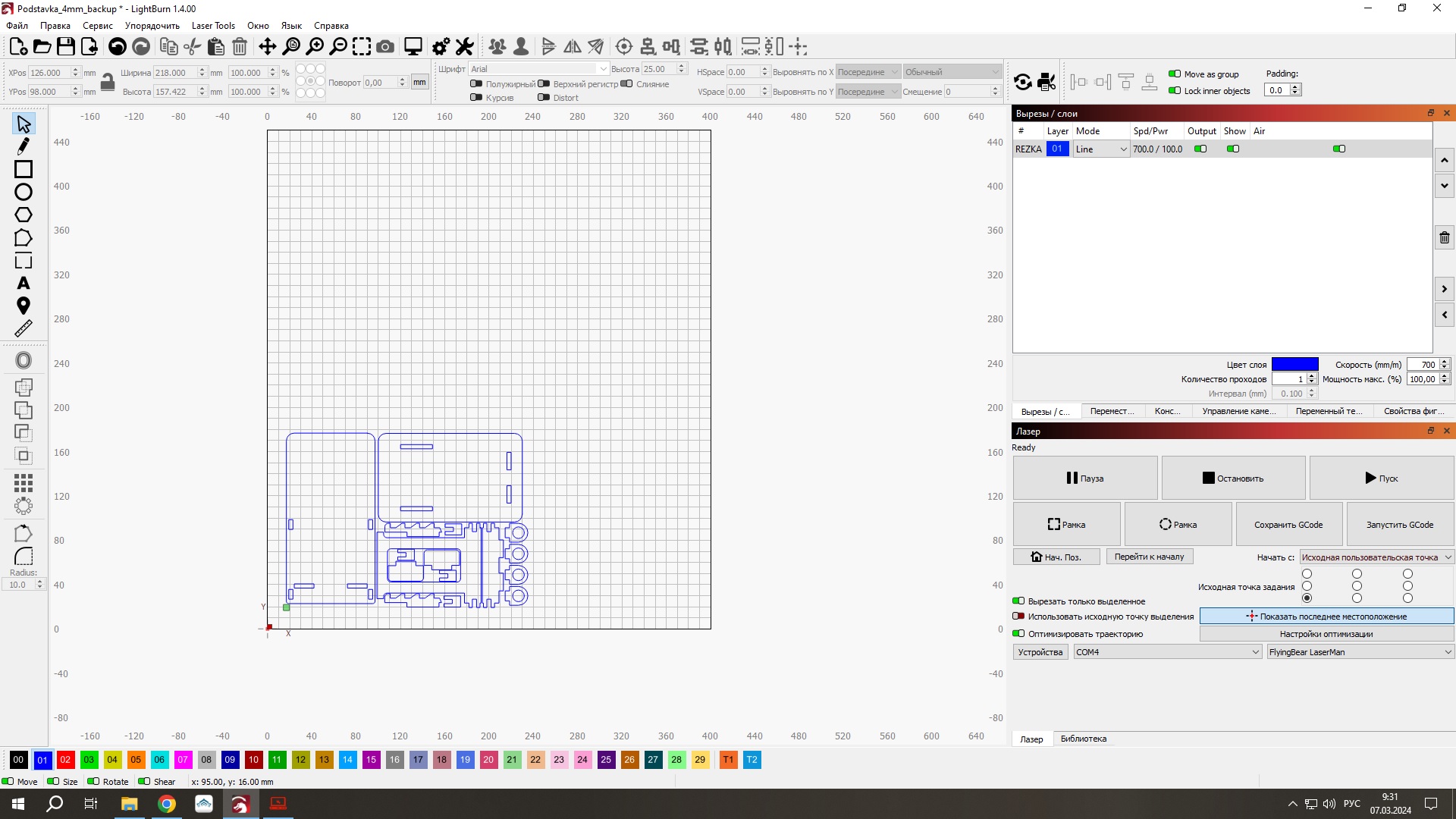Open the Файл menu
1456x819 pixels.
coord(17,26)
